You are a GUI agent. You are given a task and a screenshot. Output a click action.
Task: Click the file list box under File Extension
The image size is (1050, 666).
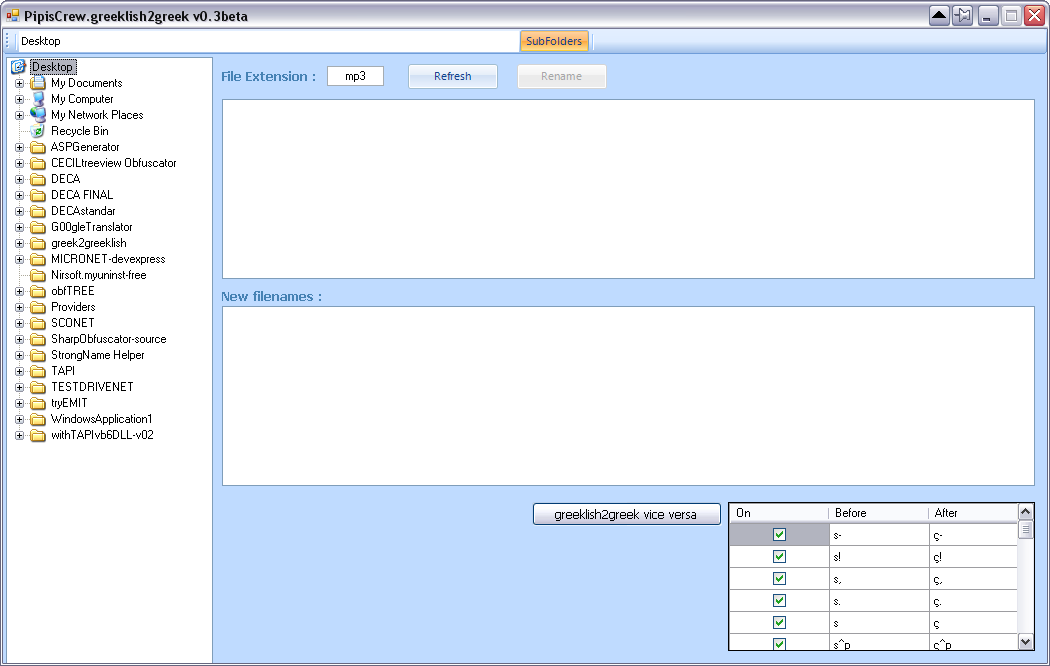pos(628,189)
